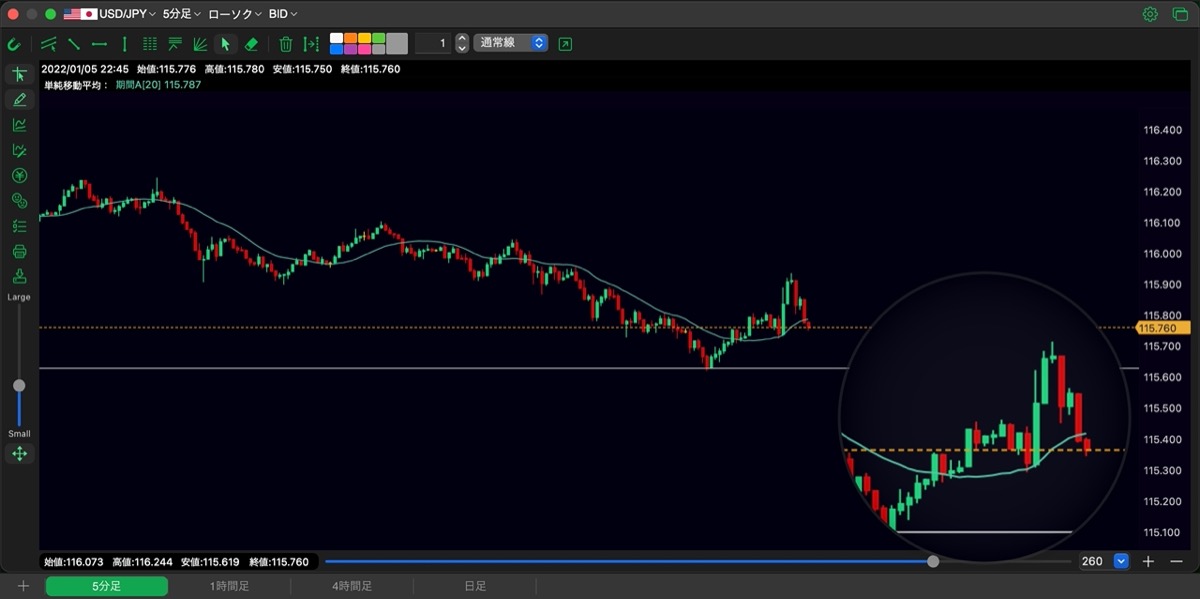Screen dimensions: 1200x599
Task: Click the plus zoom-in button
Action: 1149,561
